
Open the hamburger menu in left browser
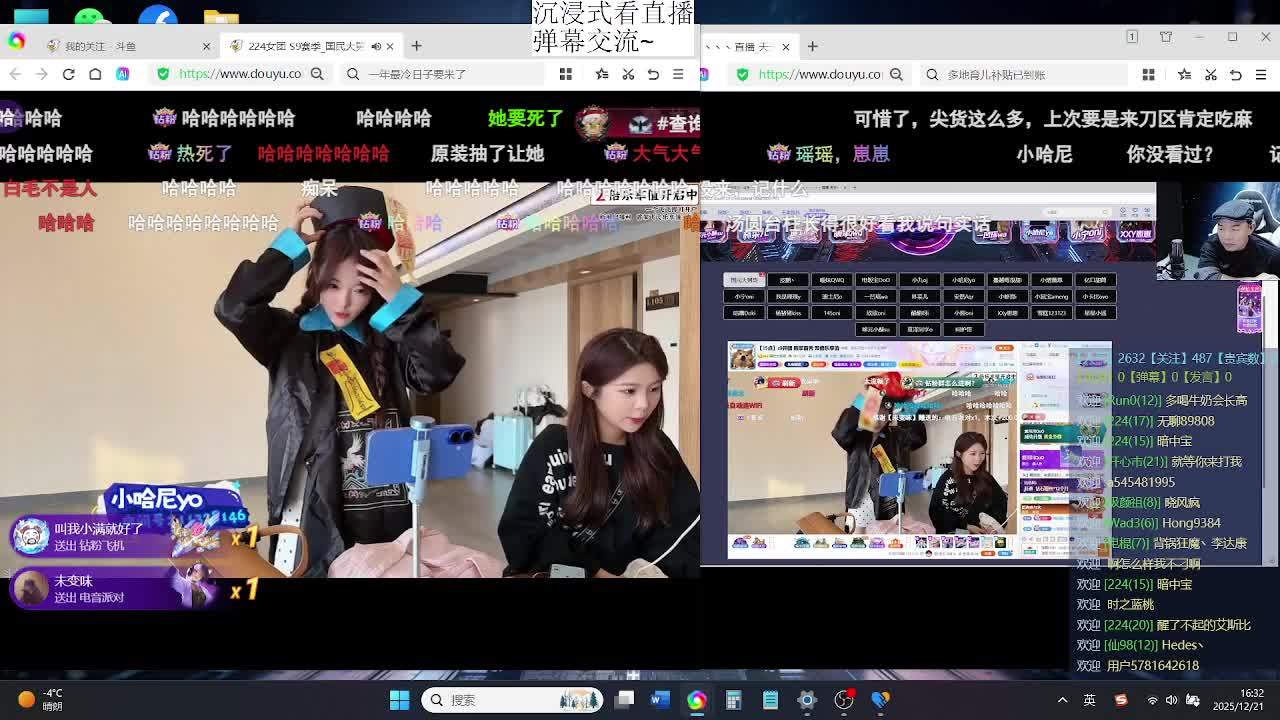pos(678,74)
